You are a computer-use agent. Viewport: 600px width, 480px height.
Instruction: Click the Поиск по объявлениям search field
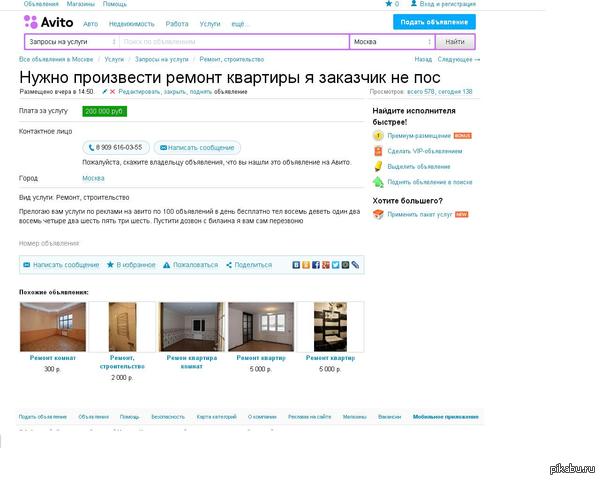click(x=233, y=42)
